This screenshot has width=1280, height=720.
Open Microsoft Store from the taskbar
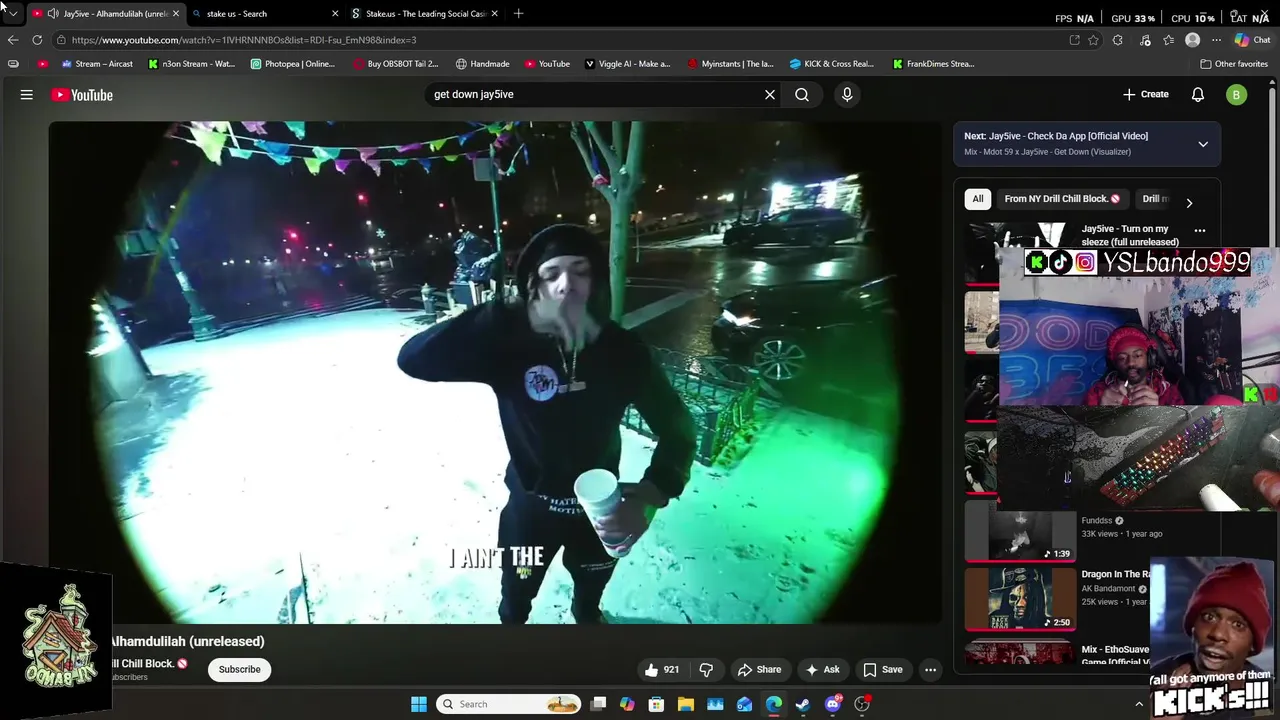pyautogui.click(x=656, y=704)
